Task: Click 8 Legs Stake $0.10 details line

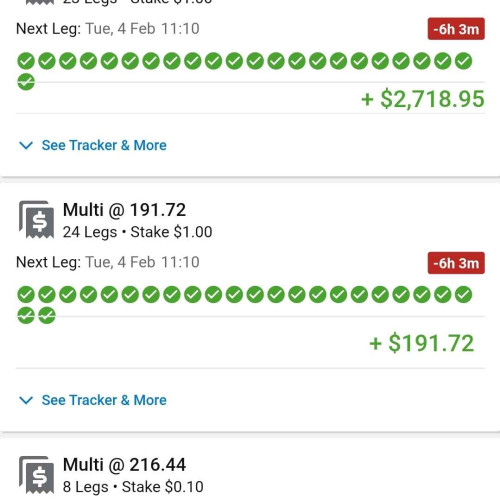Action: coord(133,487)
